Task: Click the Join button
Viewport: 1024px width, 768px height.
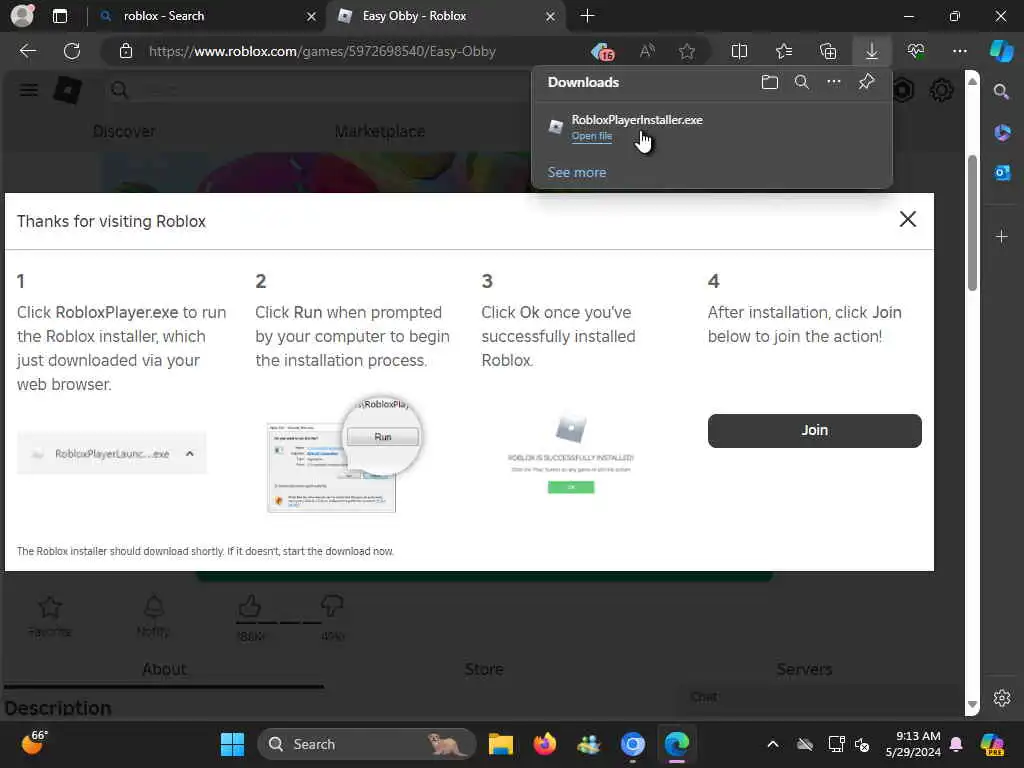Action: point(814,430)
